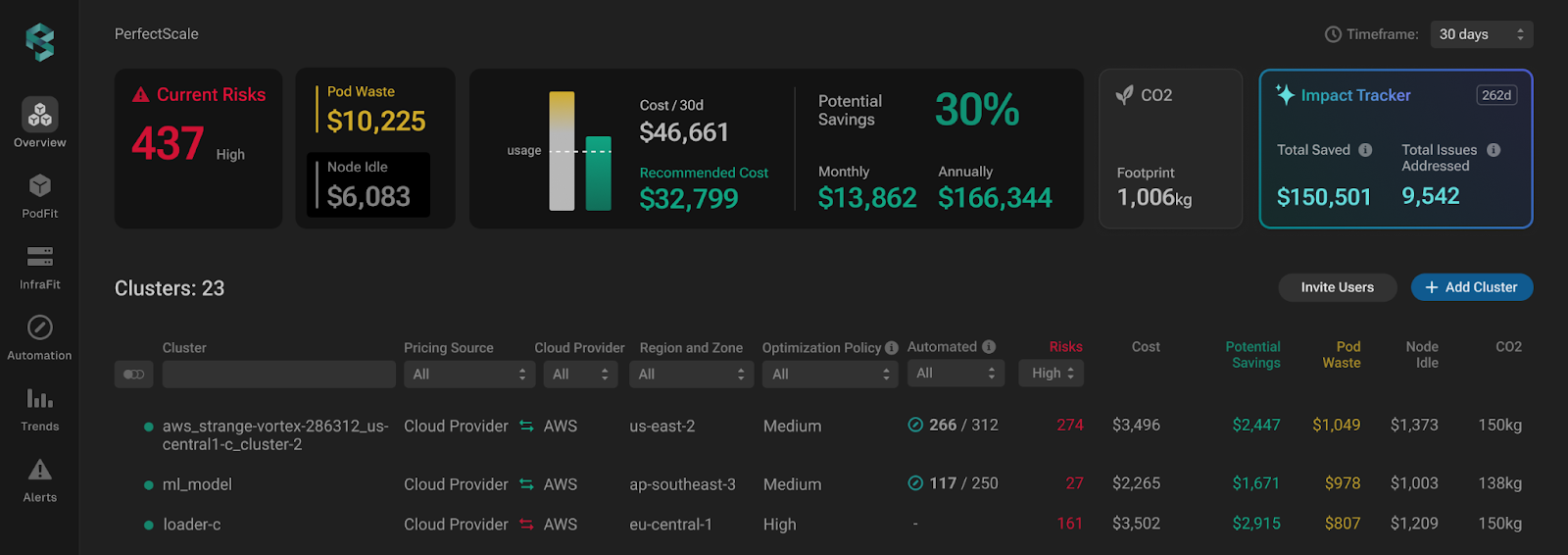Image resolution: width=1568 pixels, height=555 pixels.
Task: Click the Timeframe clock icon
Action: [x=1333, y=34]
